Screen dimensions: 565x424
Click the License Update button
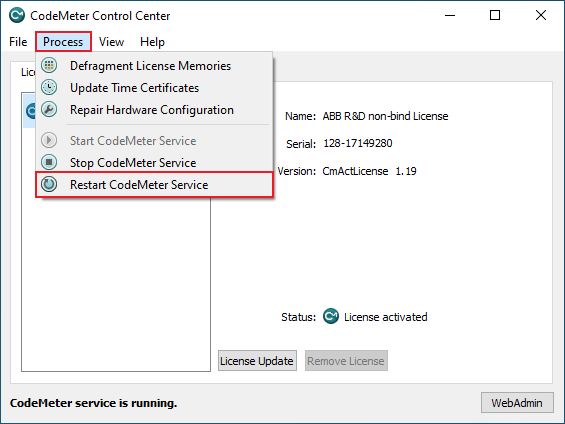tap(257, 361)
